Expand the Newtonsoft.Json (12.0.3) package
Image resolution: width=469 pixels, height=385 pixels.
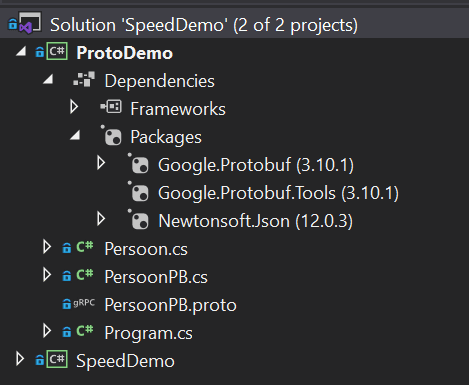click(101, 219)
